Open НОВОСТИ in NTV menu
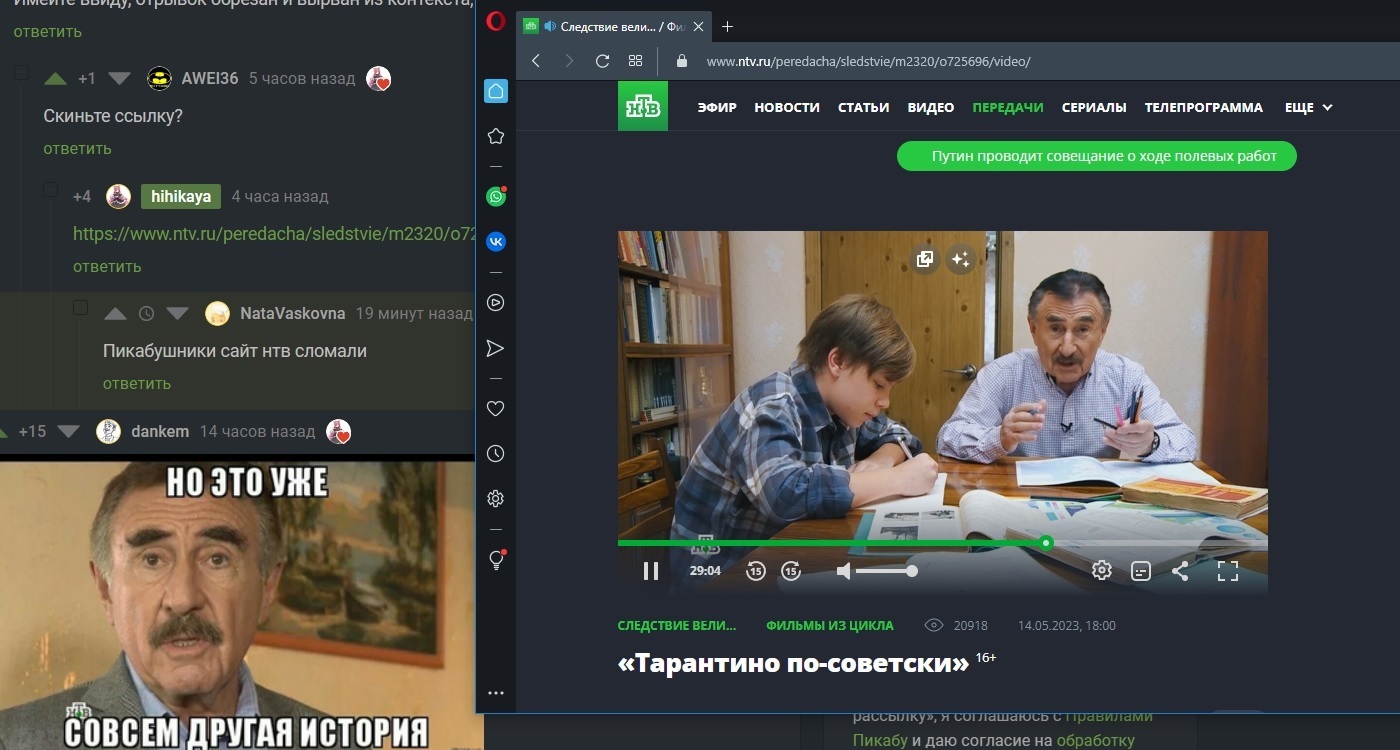 [787, 107]
